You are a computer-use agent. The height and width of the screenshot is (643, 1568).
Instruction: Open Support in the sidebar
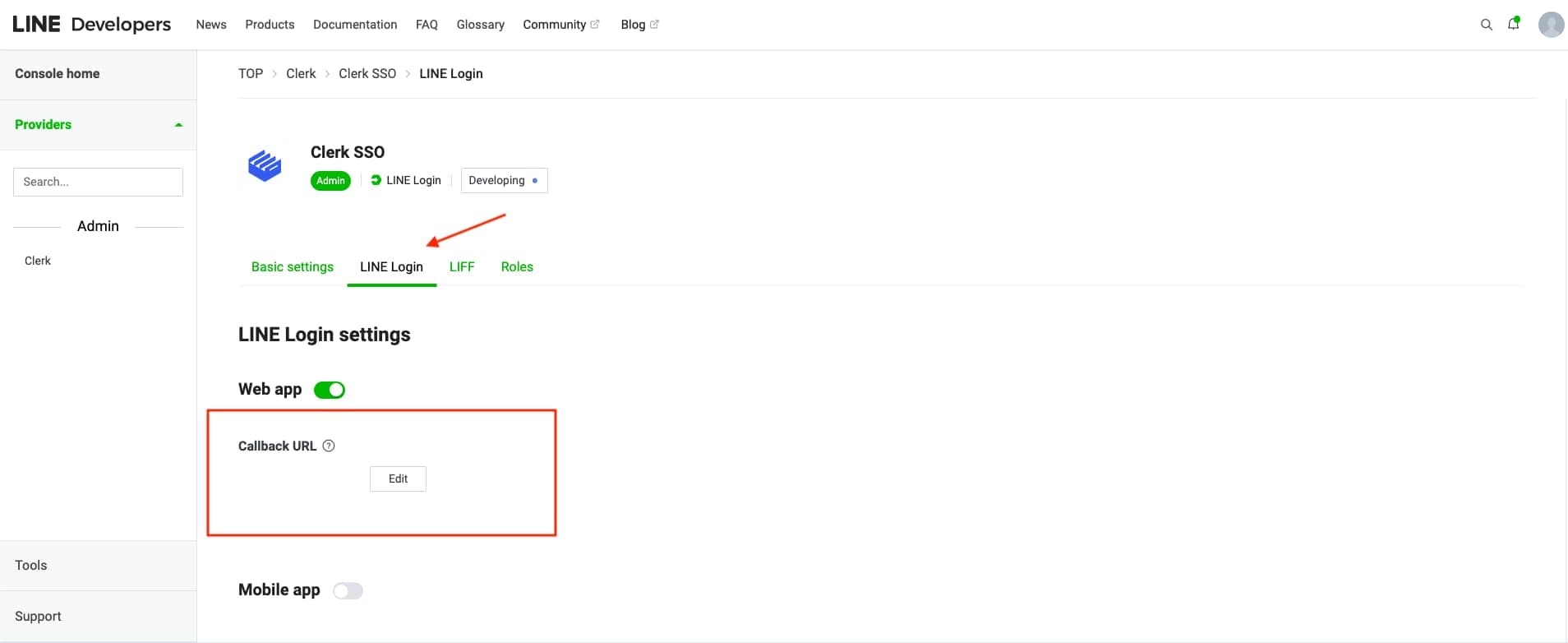pos(38,617)
